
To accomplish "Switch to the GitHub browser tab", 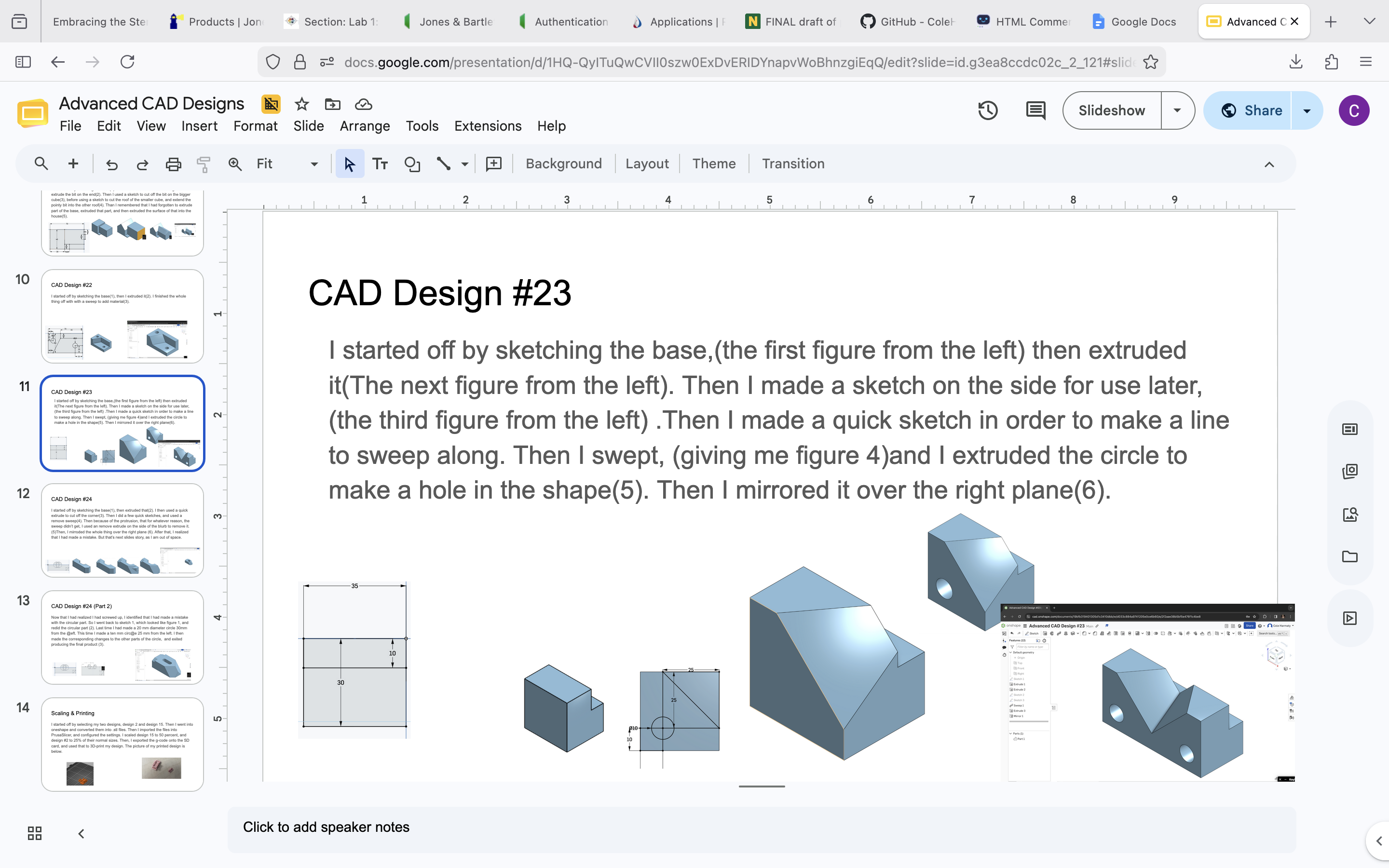I will coord(907,22).
